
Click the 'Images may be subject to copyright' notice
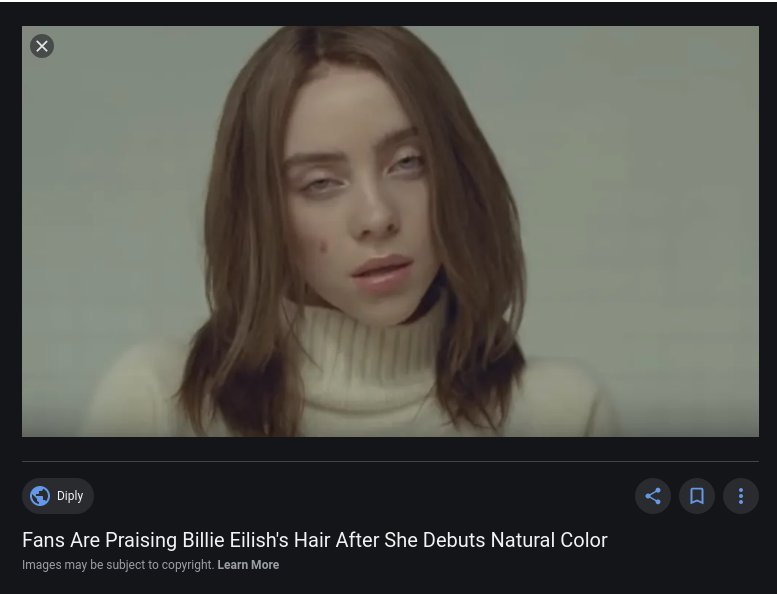pos(118,565)
